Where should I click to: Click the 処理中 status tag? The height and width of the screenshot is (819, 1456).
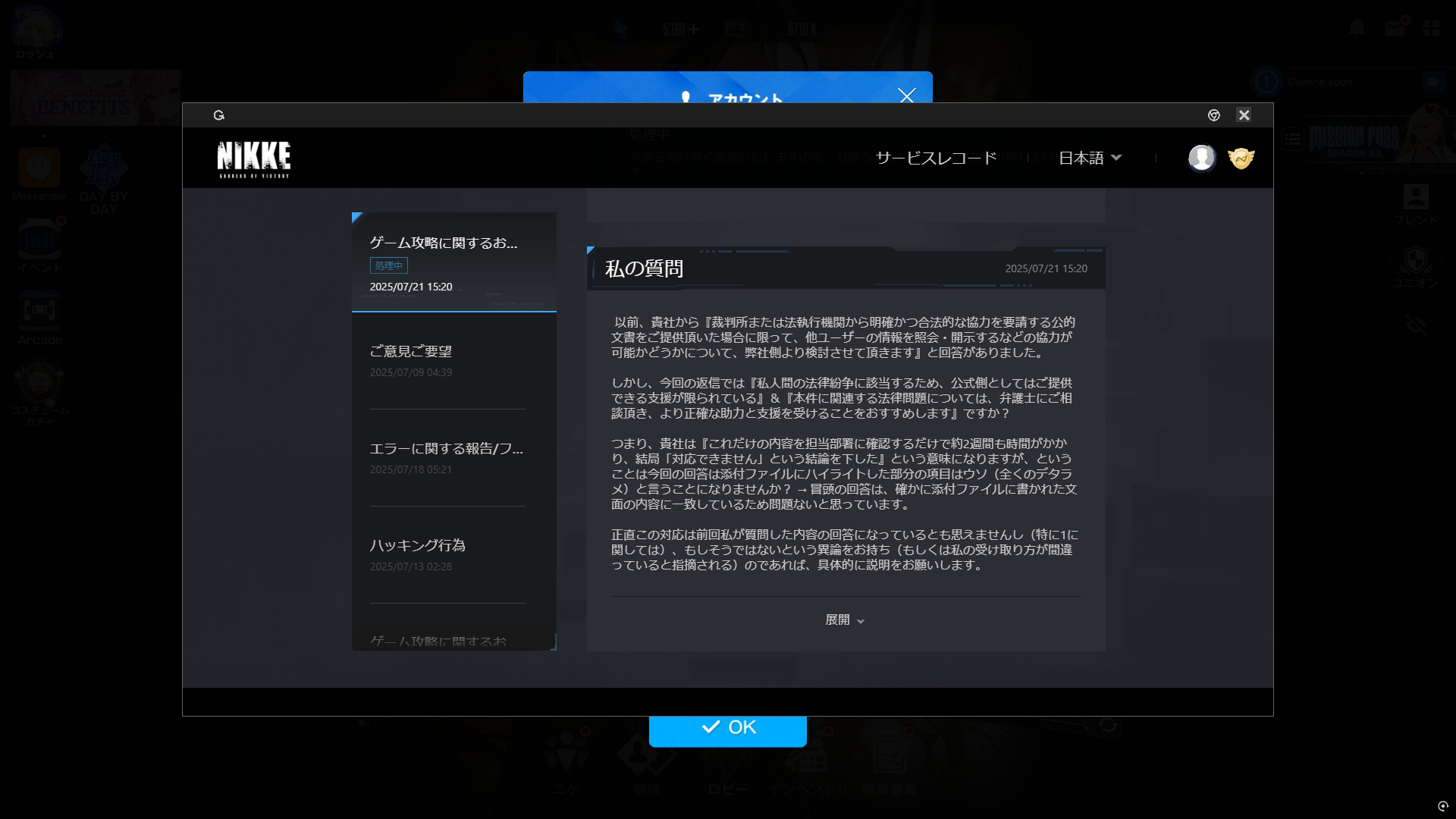(389, 265)
